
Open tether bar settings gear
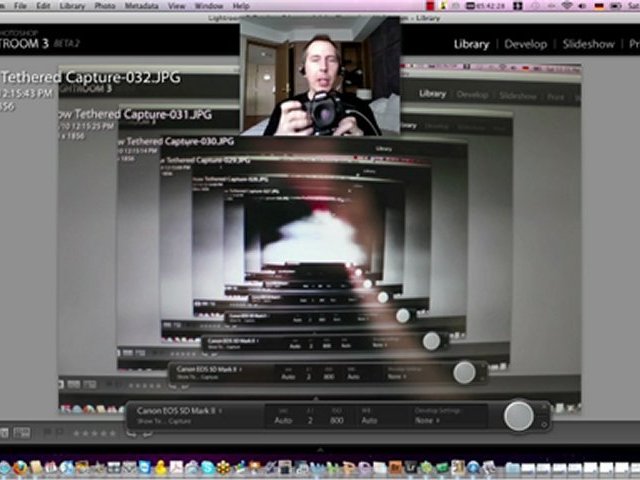(x=545, y=423)
